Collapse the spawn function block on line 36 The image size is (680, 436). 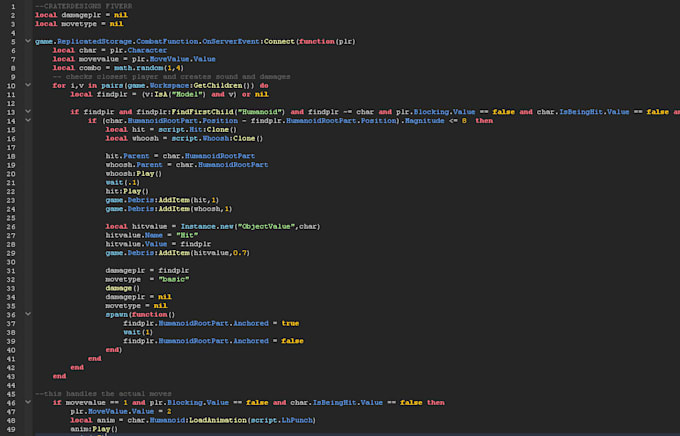[x=27, y=315]
